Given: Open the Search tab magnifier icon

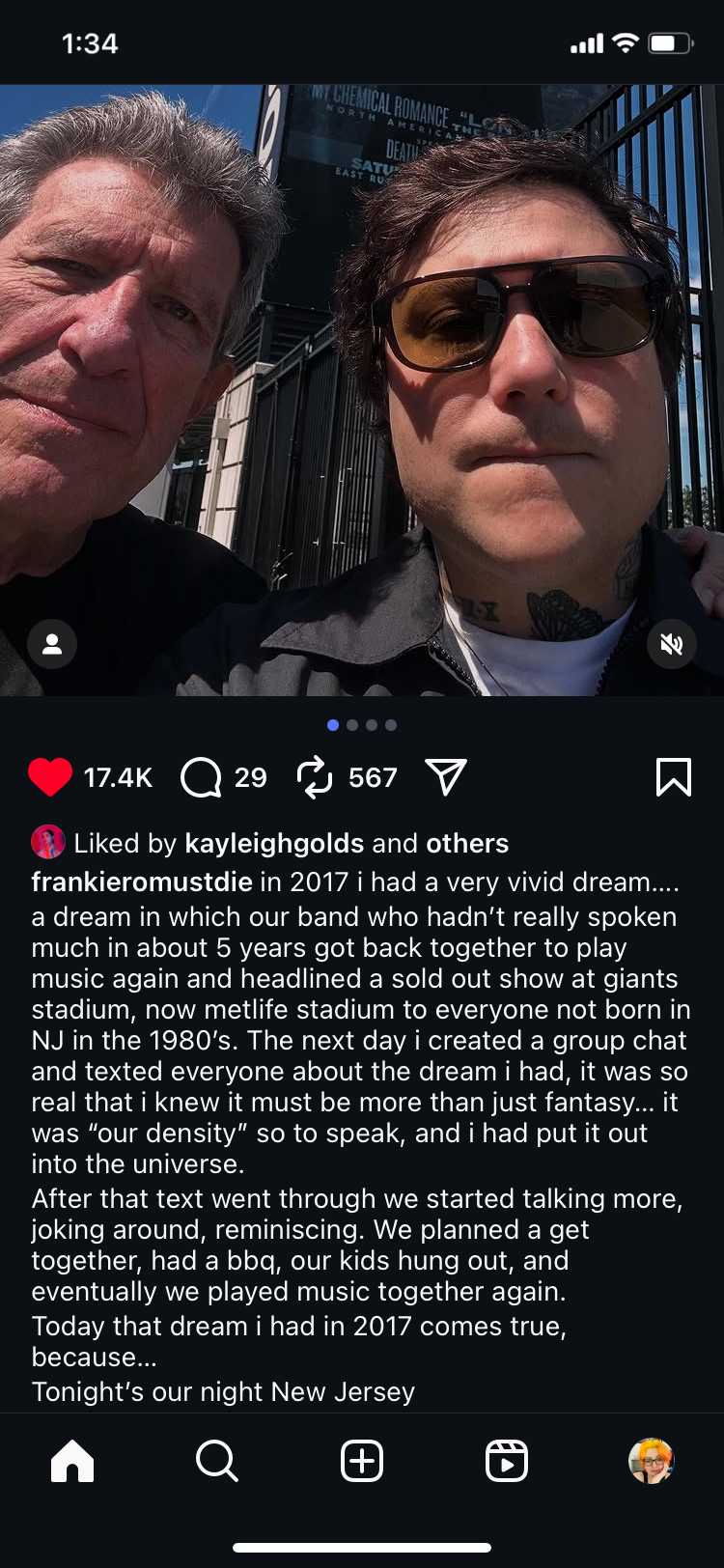Looking at the screenshot, I should pyautogui.click(x=217, y=1461).
